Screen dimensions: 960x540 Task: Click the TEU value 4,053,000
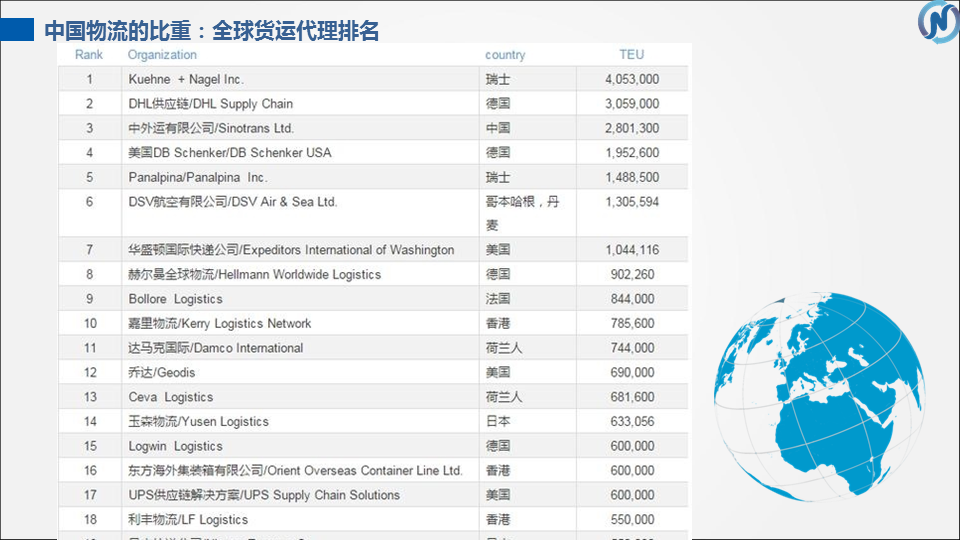pyautogui.click(x=632, y=79)
